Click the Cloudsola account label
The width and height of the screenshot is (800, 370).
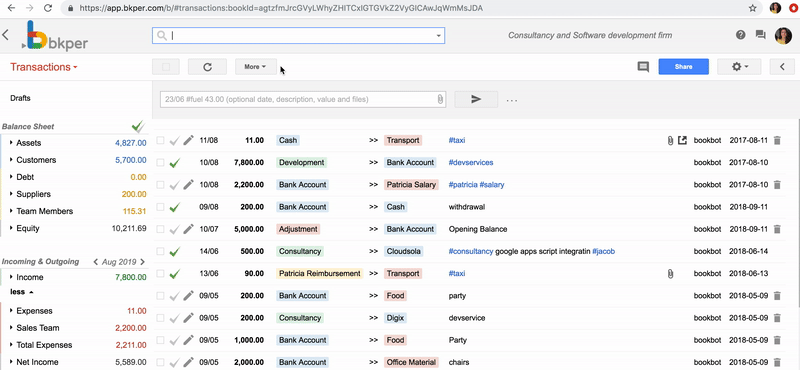(x=404, y=252)
